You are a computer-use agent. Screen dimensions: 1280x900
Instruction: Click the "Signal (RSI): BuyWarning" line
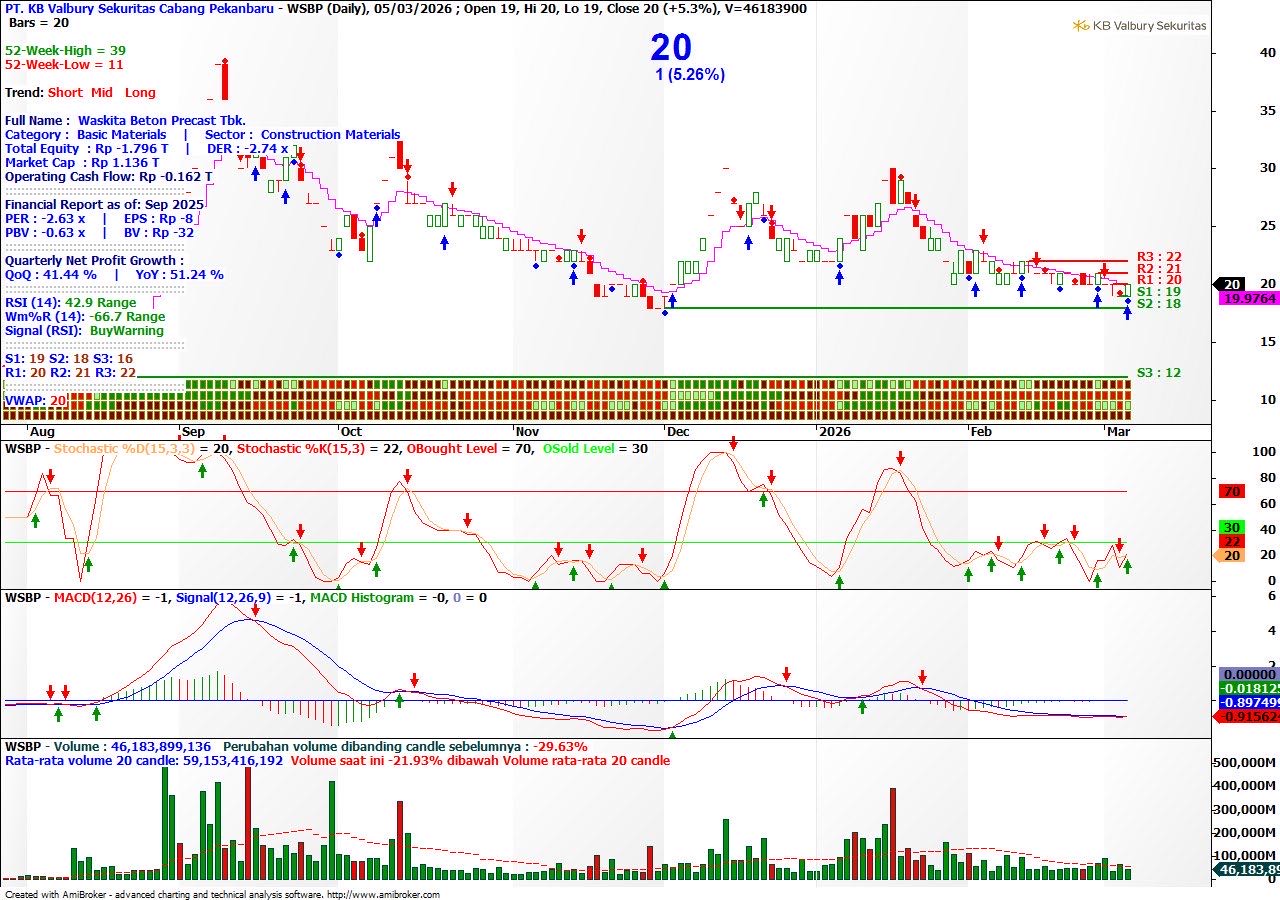pos(84,330)
